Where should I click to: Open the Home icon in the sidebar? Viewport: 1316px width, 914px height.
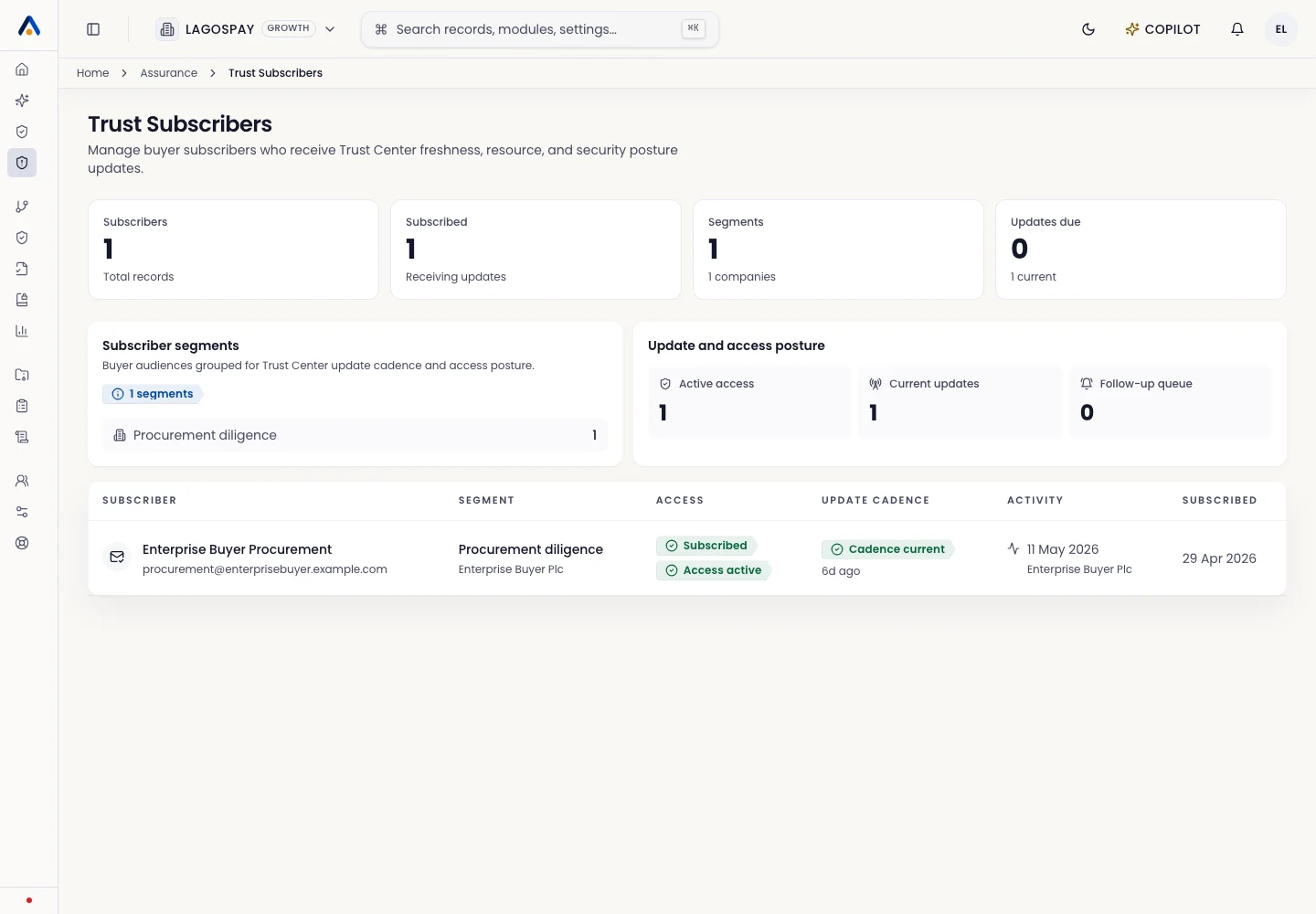pyautogui.click(x=22, y=69)
